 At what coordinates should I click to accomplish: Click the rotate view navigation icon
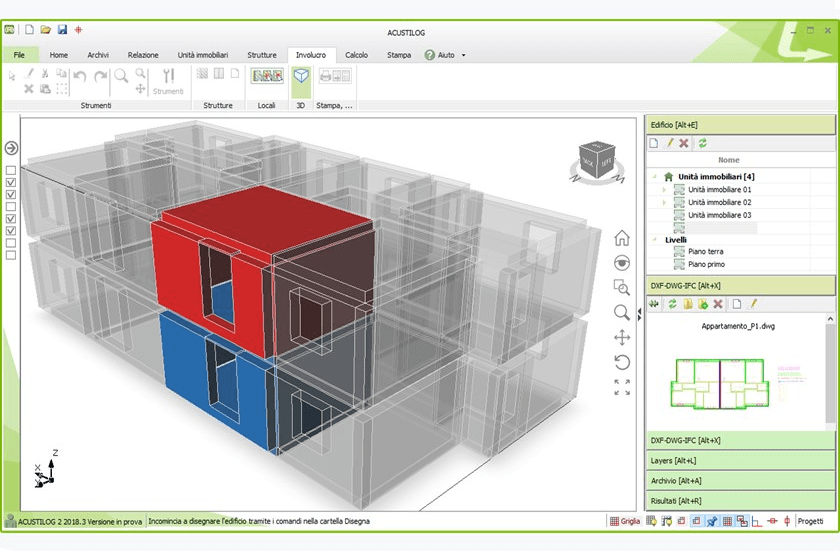(622, 362)
